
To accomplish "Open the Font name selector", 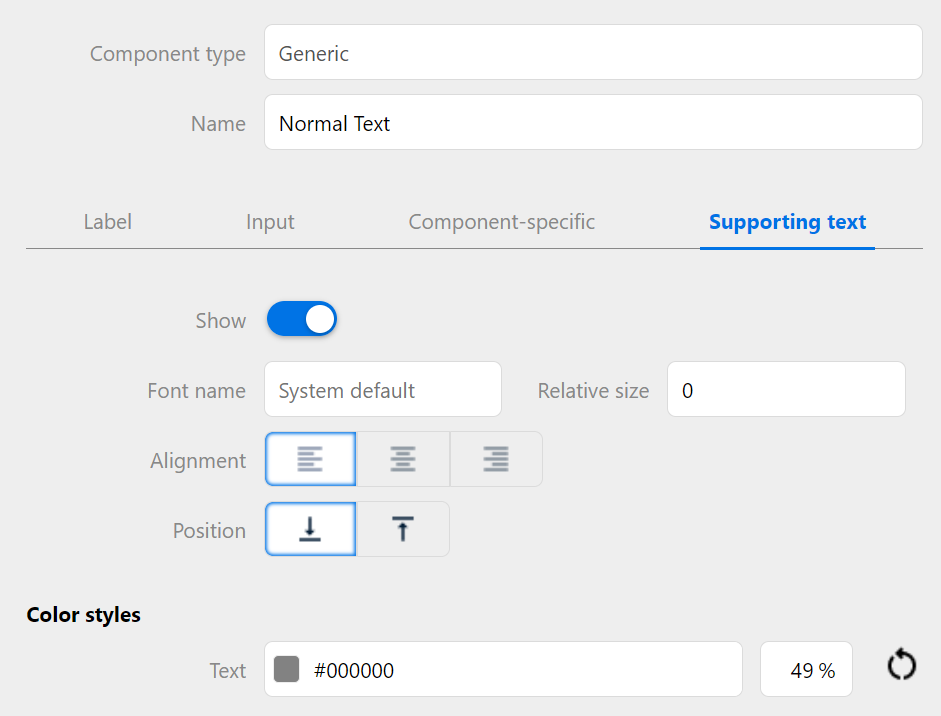I will 382,390.
